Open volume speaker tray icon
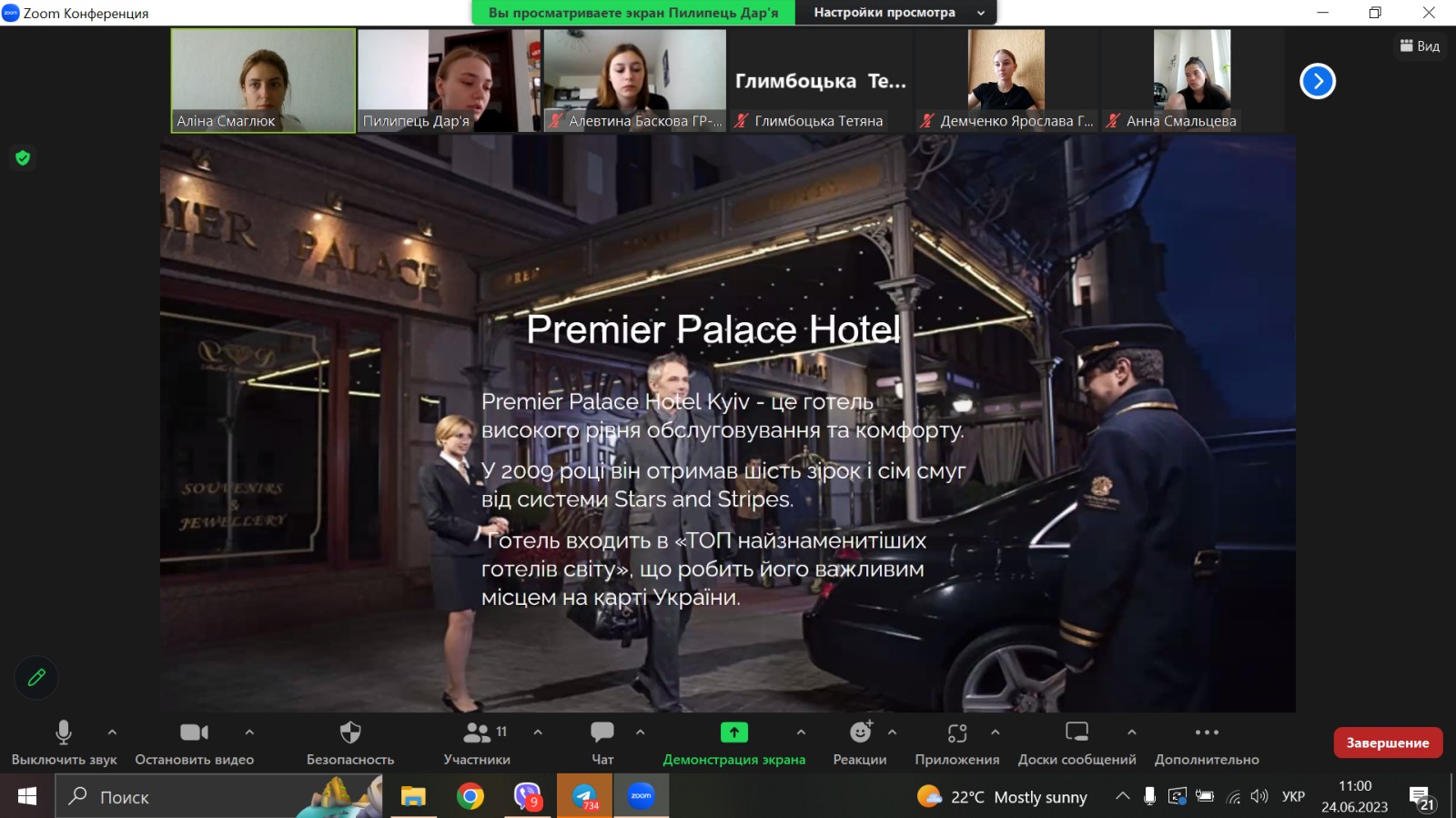1456x818 pixels. pyautogui.click(x=1259, y=796)
